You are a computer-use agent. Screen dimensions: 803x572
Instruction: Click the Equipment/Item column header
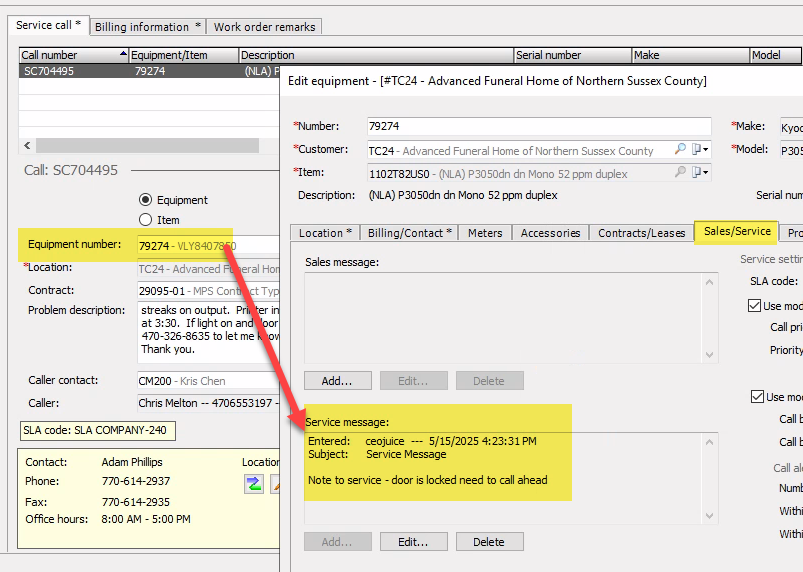[183, 55]
